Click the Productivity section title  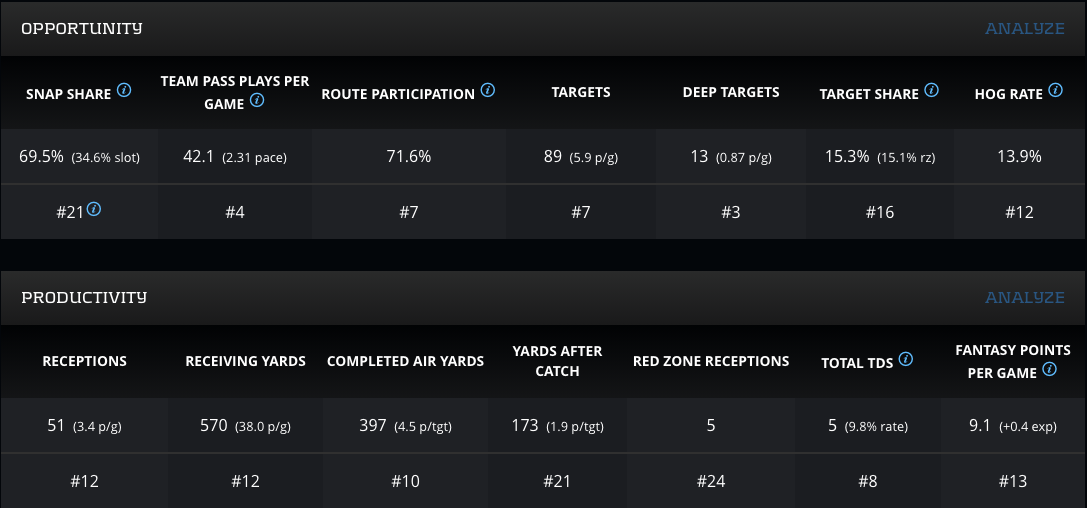pyautogui.click(x=84, y=297)
